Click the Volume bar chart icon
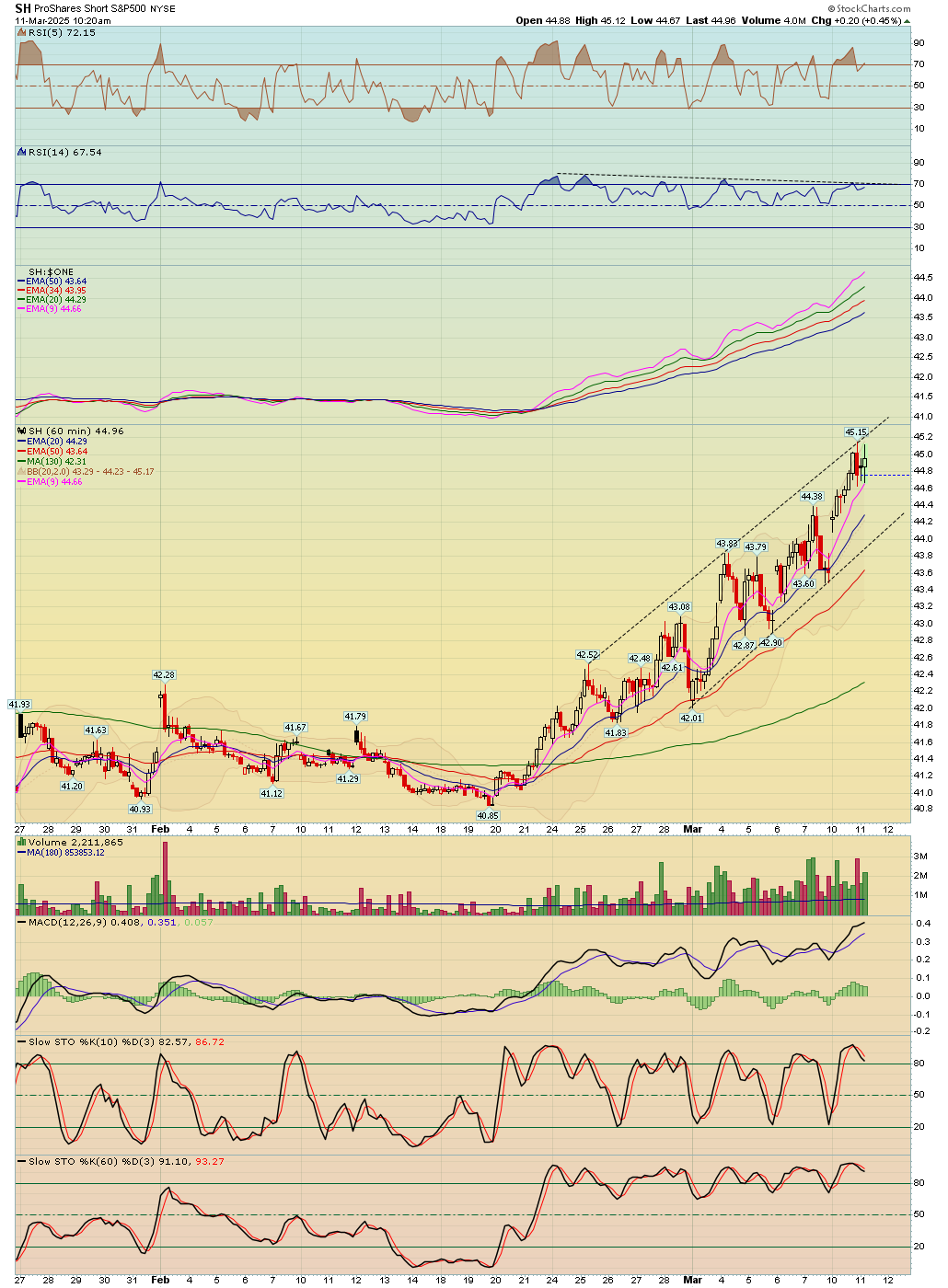This screenshot has height=1288, width=948. click(22, 842)
